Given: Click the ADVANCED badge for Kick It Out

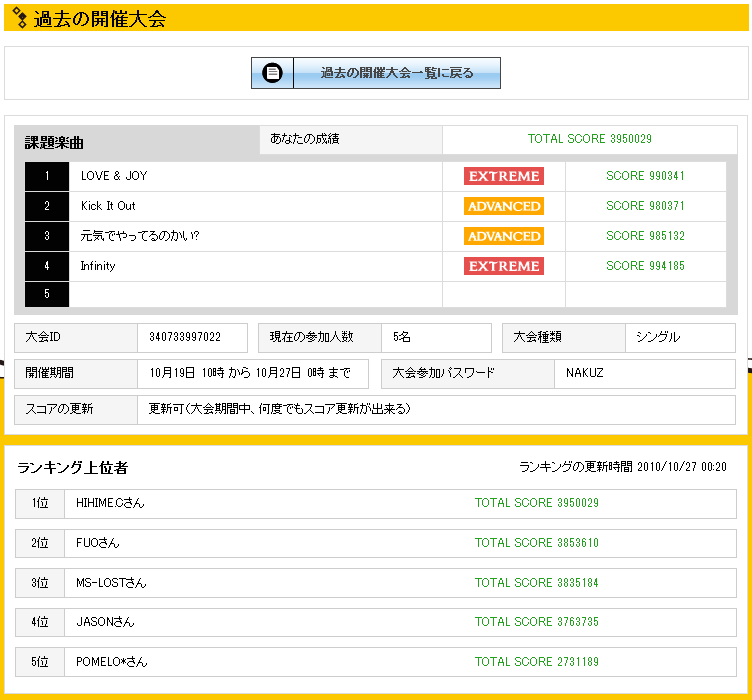Looking at the screenshot, I should tap(503, 206).
